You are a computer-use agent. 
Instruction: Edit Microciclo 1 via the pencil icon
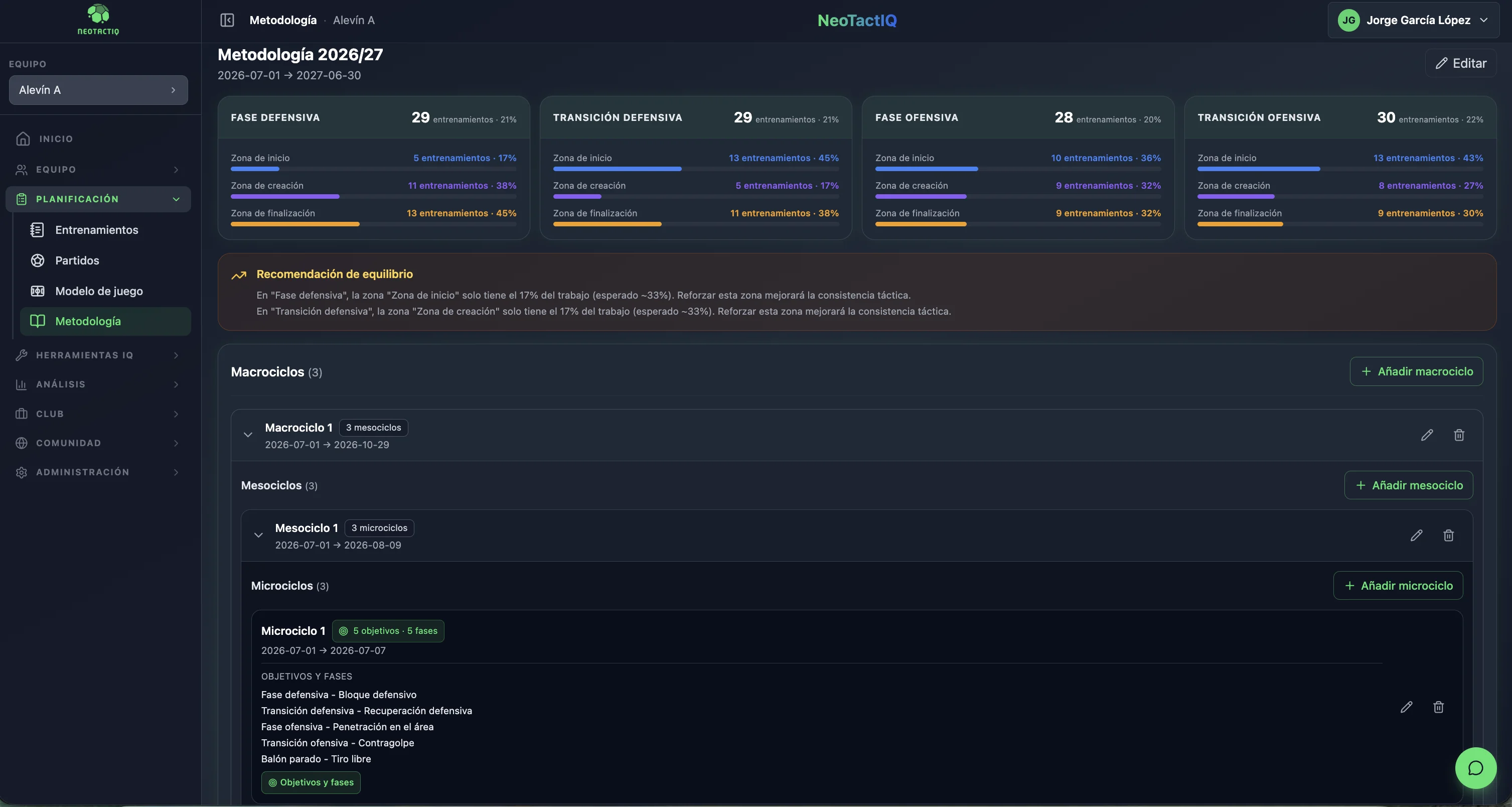click(x=1406, y=707)
